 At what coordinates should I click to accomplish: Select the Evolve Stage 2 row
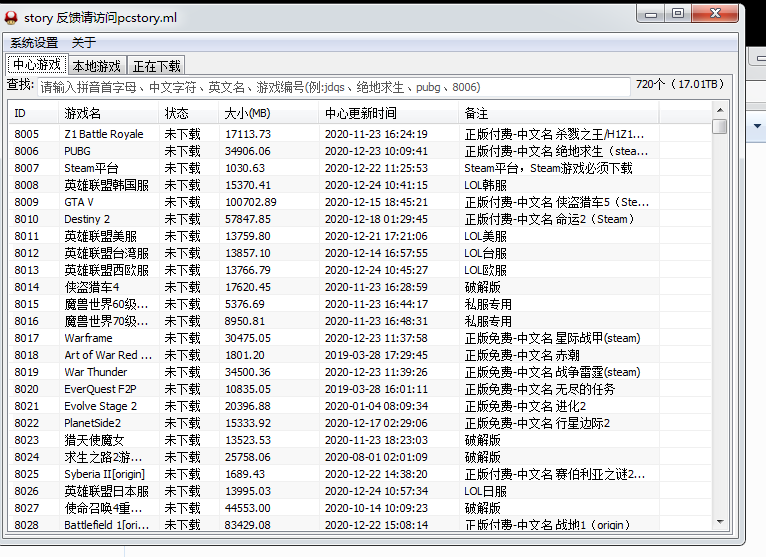click(x=360, y=406)
